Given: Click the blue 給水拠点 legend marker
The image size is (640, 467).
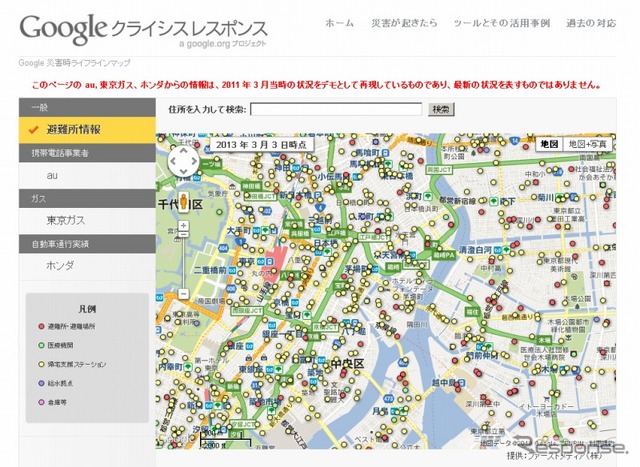Looking at the screenshot, I should [x=41, y=383].
